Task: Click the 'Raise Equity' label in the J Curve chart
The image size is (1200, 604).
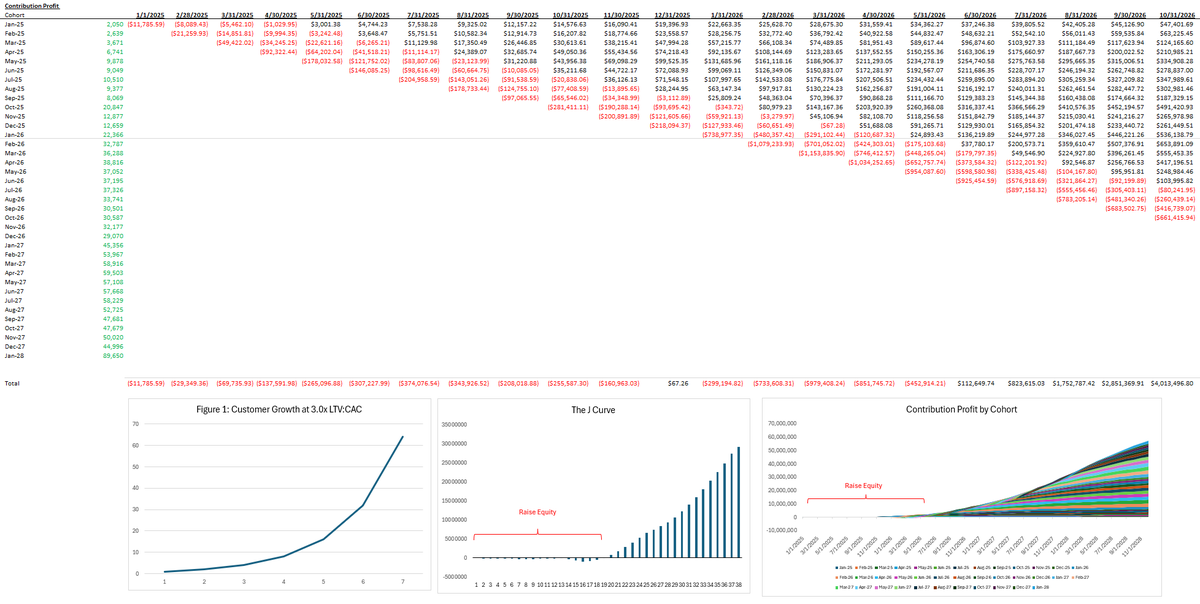Action: pos(537,511)
